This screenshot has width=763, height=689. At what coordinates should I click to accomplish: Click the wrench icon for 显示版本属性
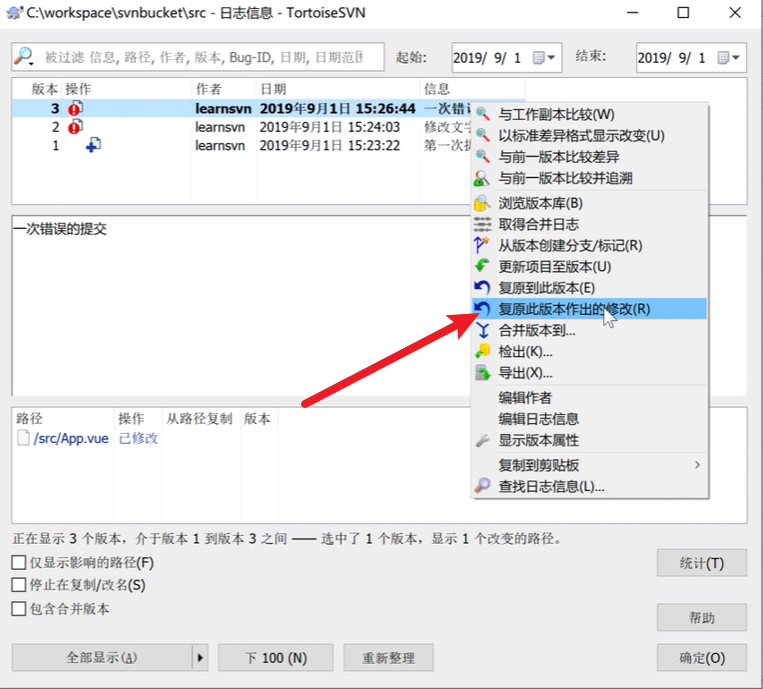coord(482,440)
